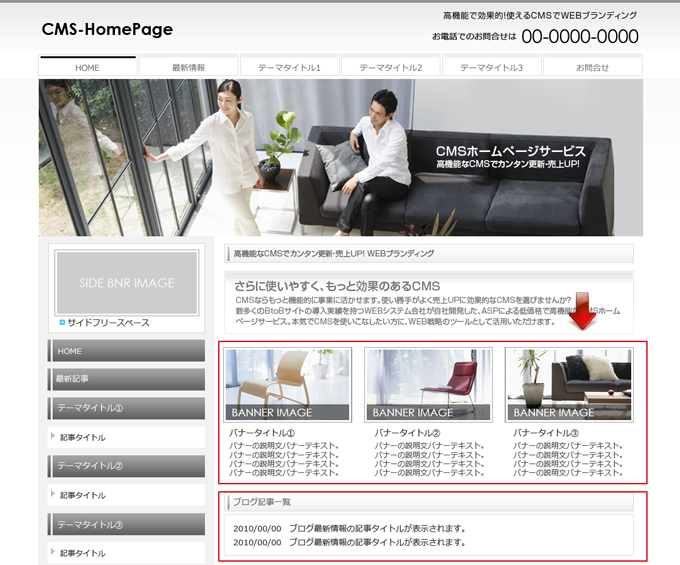The height and width of the screenshot is (565, 680).
Task: Click the CMS-HomePage site logo
Action: 107,30
